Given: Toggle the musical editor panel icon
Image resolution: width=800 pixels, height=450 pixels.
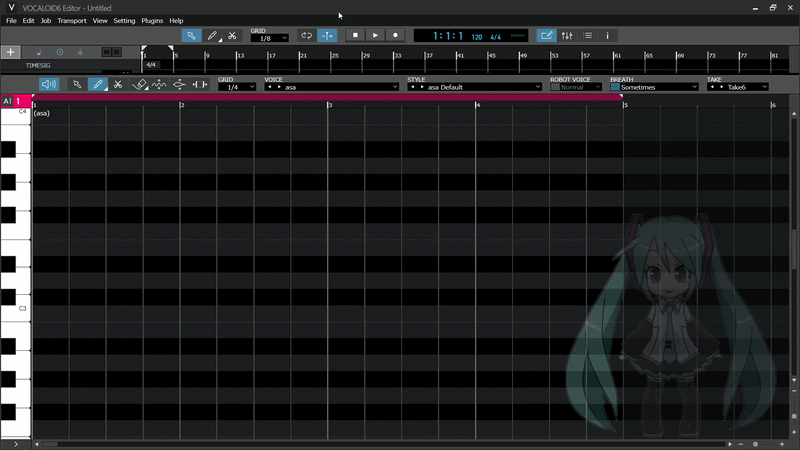Looking at the screenshot, I should pos(546,36).
